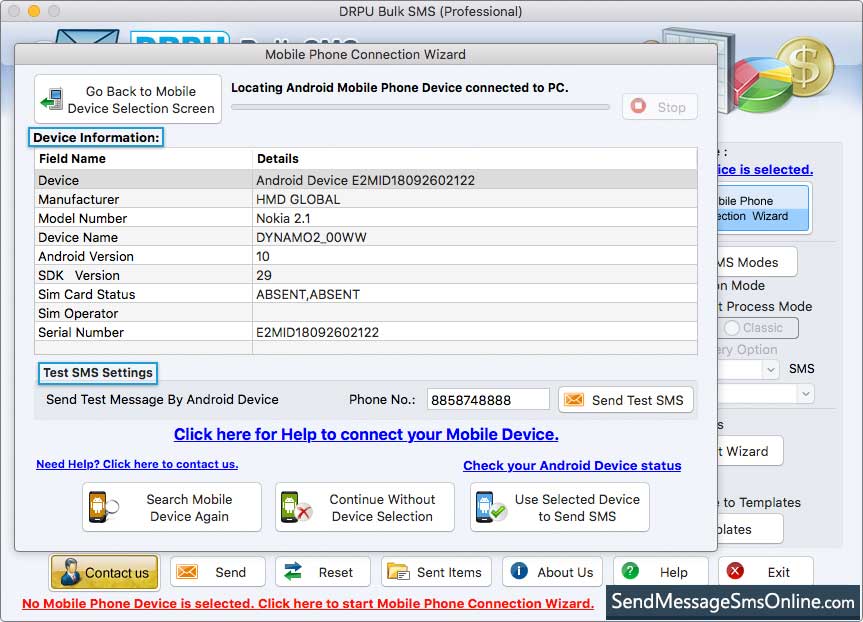863x622 pixels.
Task: Click red No Mobile Phone Device selected link
Action: [x=308, y=603]
